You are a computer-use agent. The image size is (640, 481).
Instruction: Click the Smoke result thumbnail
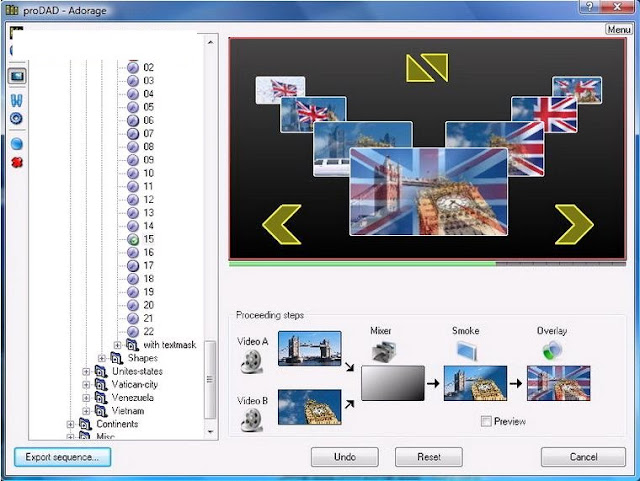pos(475,383)
